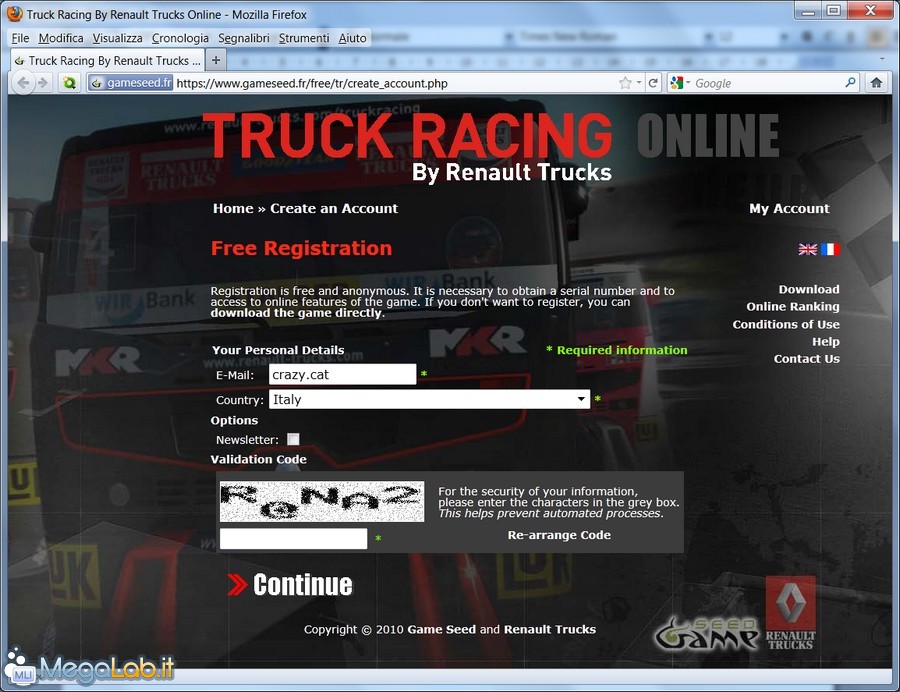Click the Firefox icon in the title bar
The image size is (900, 692).
click(15, 14)
